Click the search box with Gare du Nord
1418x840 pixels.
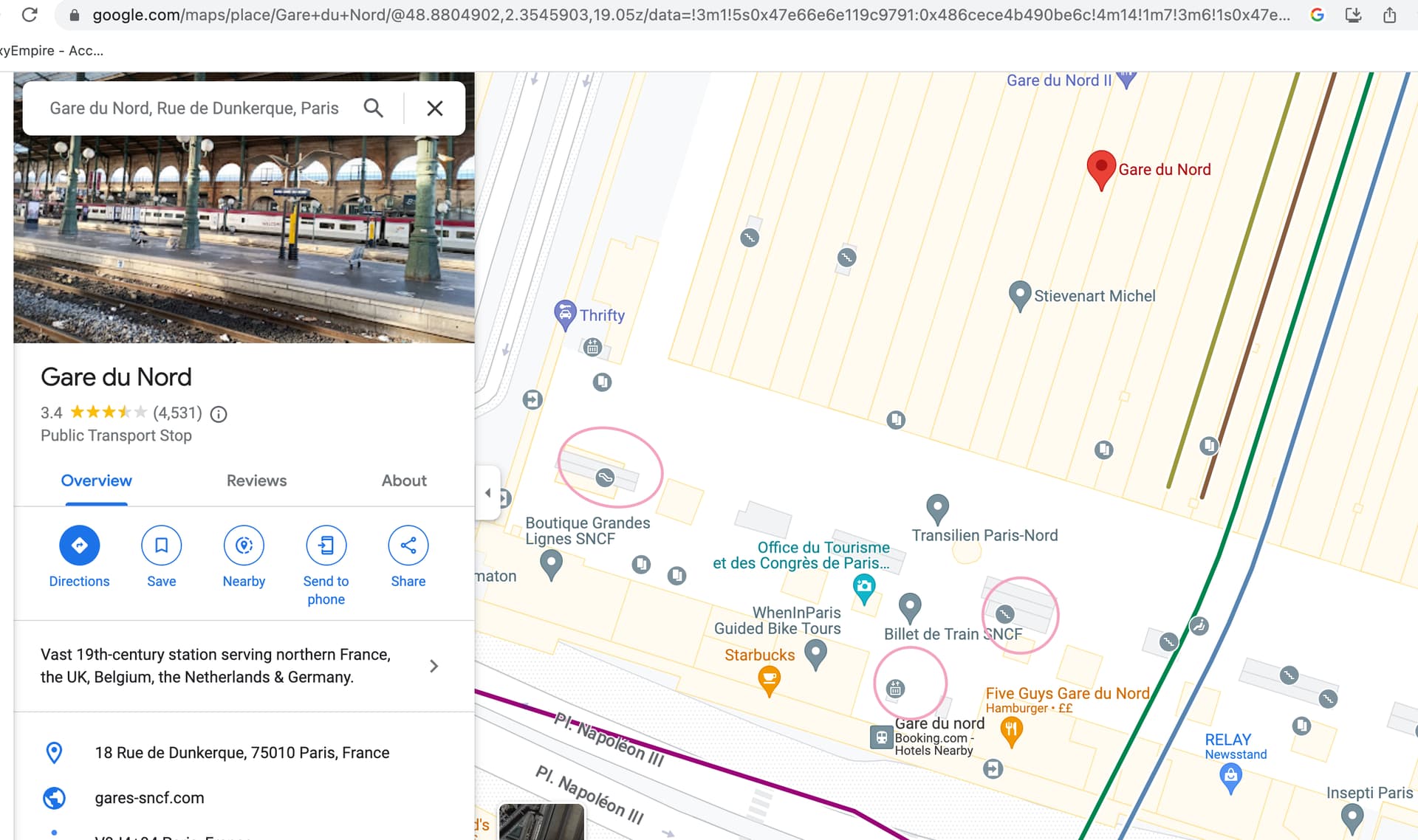click(194, 109)
